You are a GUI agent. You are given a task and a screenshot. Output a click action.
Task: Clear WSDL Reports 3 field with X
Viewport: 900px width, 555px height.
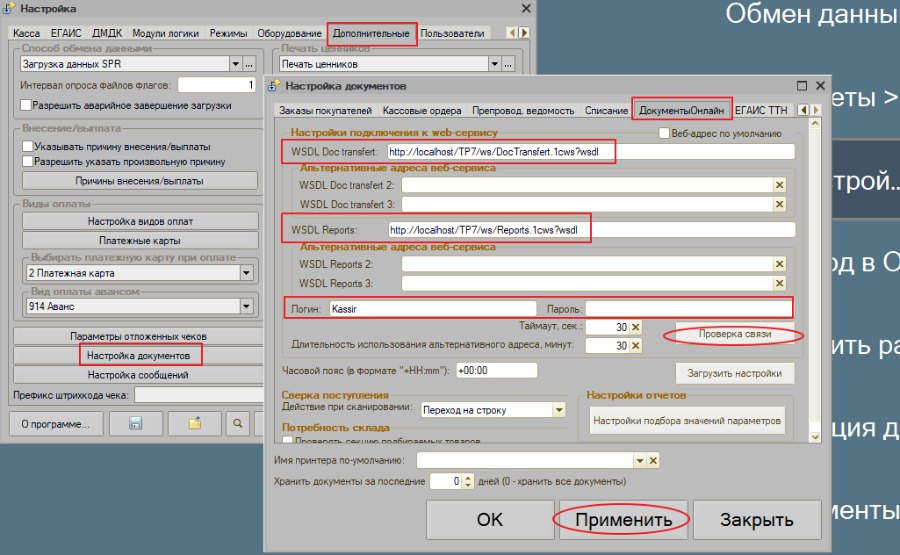coord(779,283)
